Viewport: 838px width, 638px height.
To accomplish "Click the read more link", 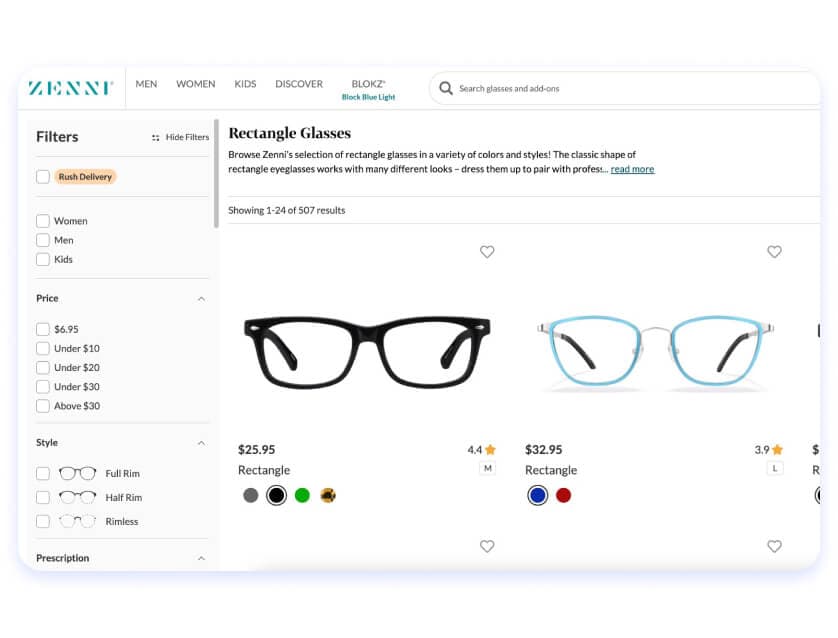I will click(x=632, y=170).
